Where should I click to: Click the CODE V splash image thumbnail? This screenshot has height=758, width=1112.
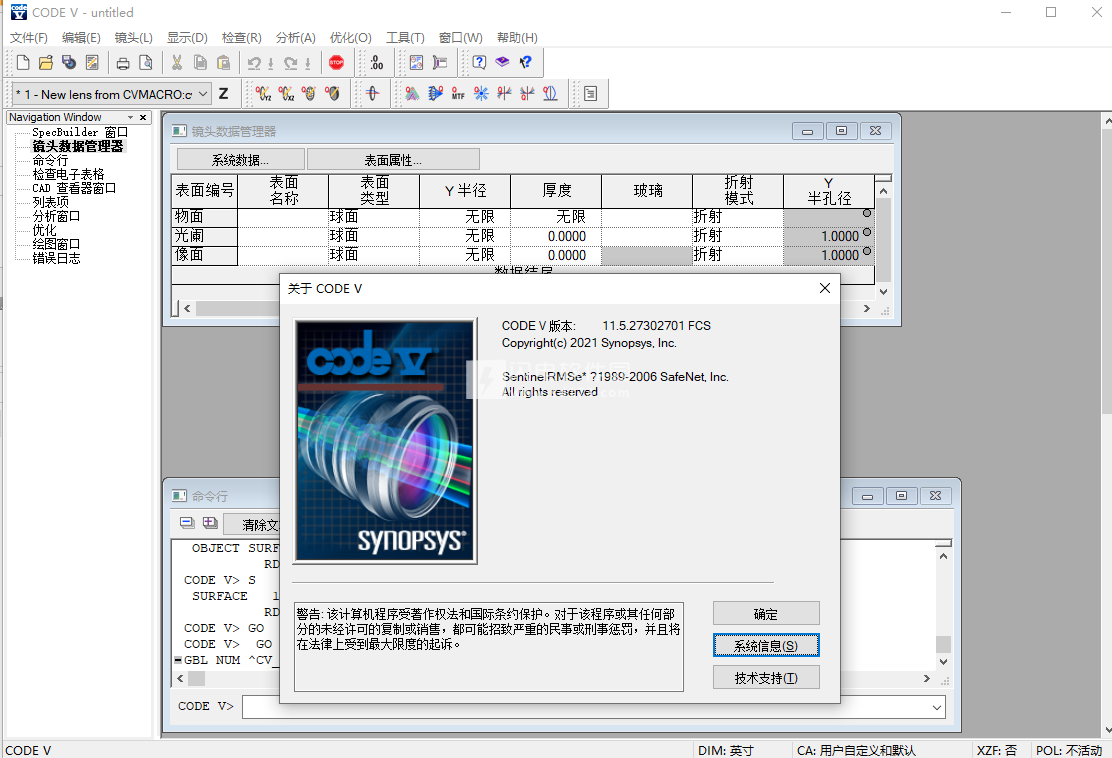[386, 441]
